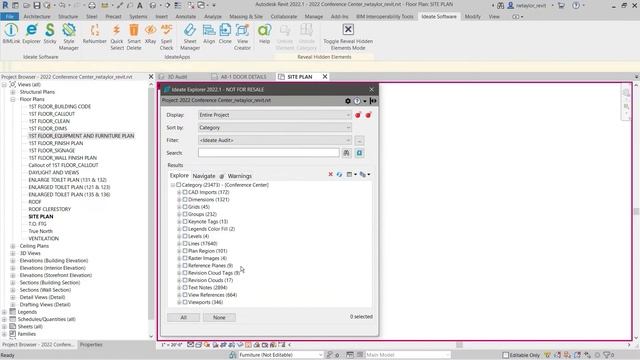Open the Align tool in IdeateApps

click(x=209, y=33)
